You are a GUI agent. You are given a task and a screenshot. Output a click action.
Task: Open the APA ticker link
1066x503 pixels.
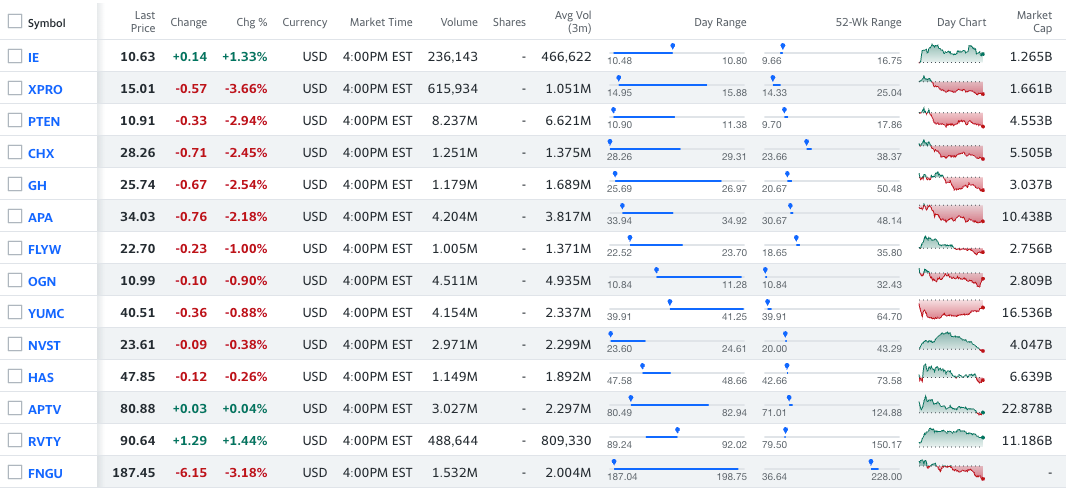(x=40, y=218)
